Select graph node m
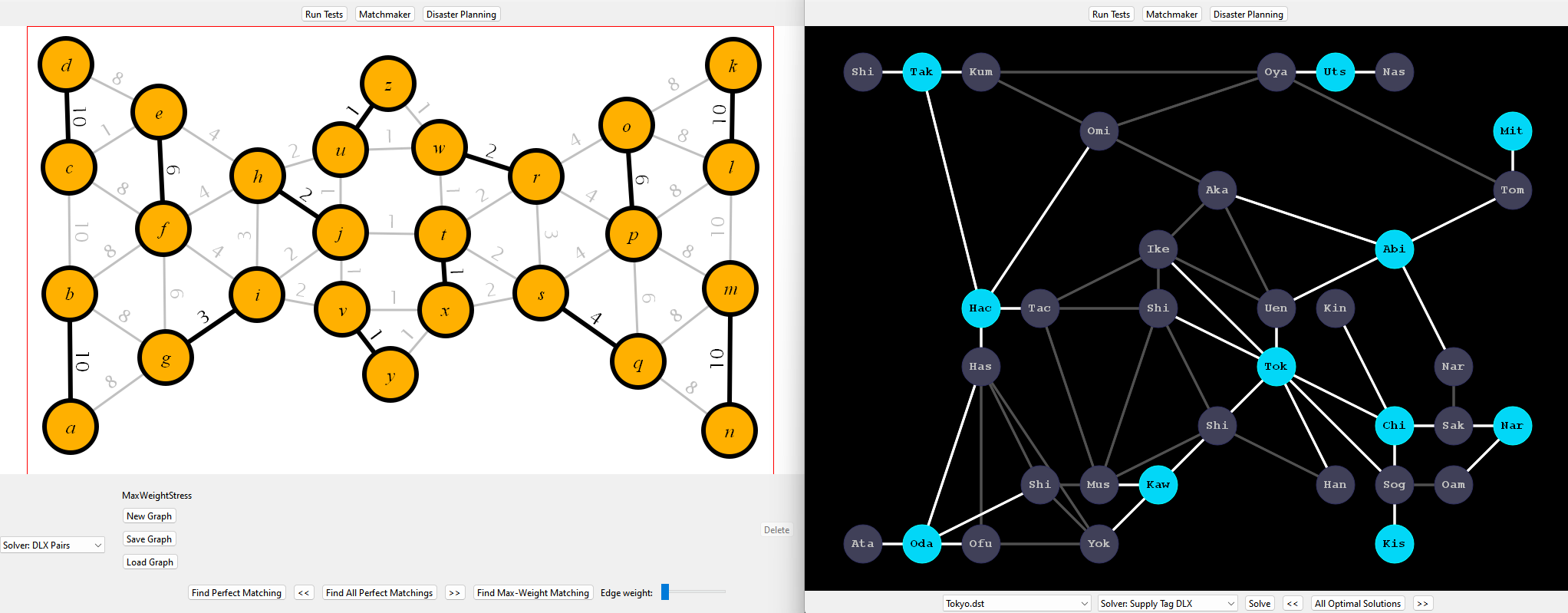The width and height of the screenshot is (1568, 613). point(730,288)
